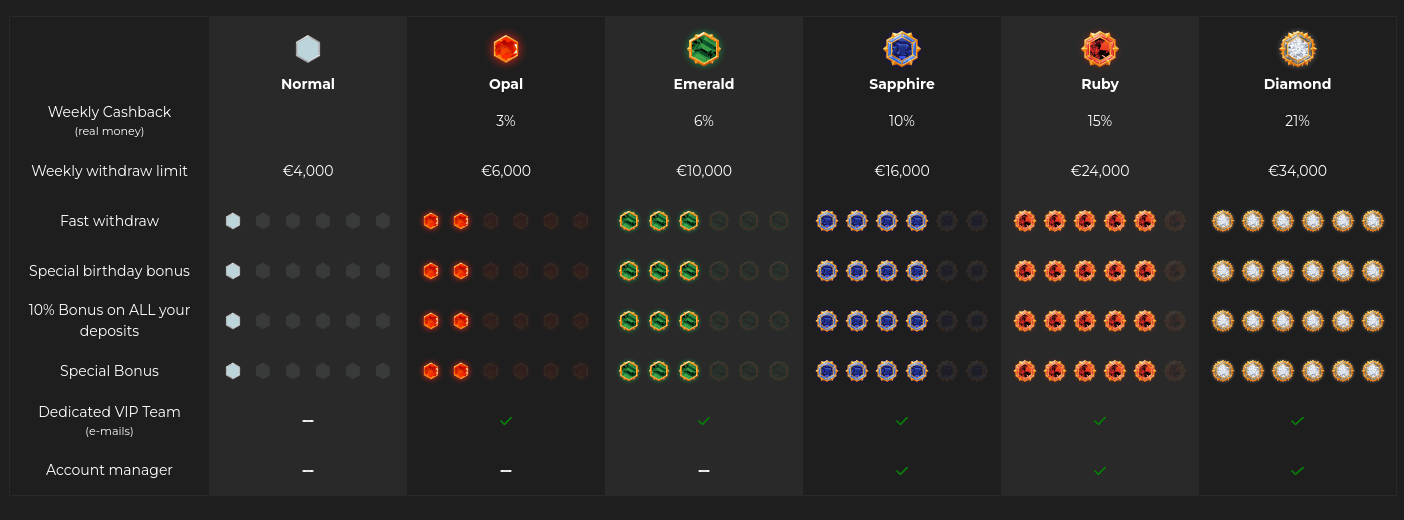
Task: Select the Sapphire column heading
Action: tap(902, 84)
